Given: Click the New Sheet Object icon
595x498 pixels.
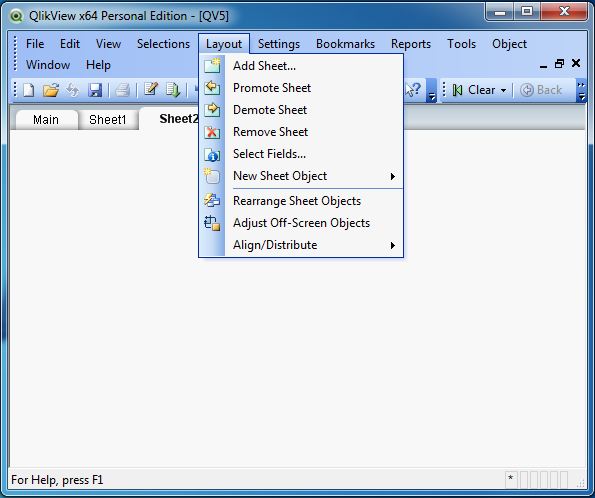Looking at the screenshot, I should 212,176.
